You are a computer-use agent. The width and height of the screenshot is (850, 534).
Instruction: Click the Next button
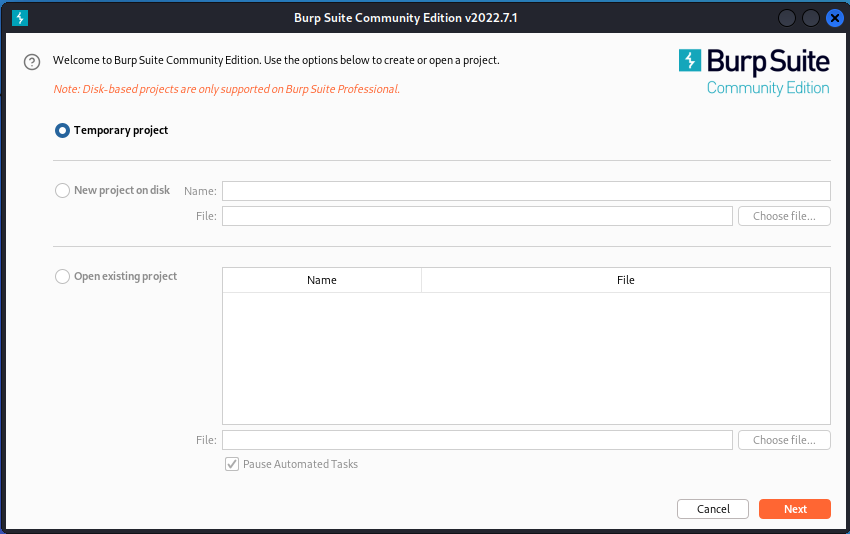[x=795, y=509]
